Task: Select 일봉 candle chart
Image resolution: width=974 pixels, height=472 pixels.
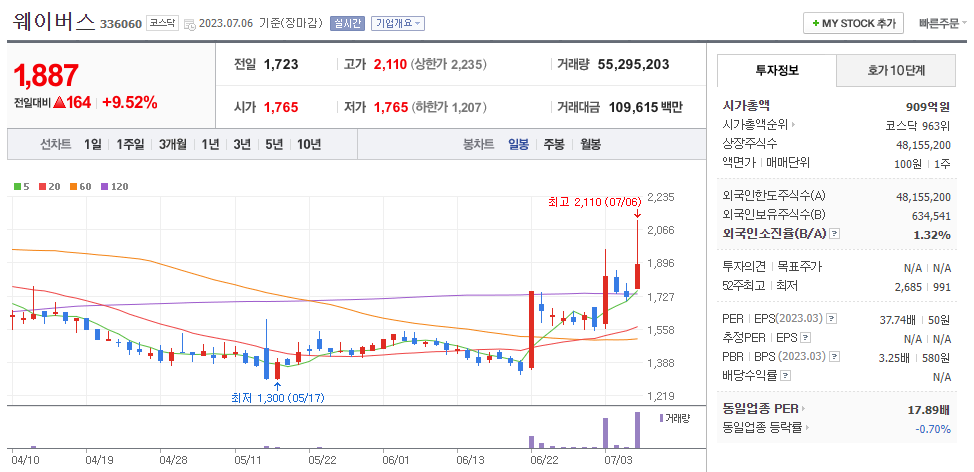Action: tap(518, 145)
